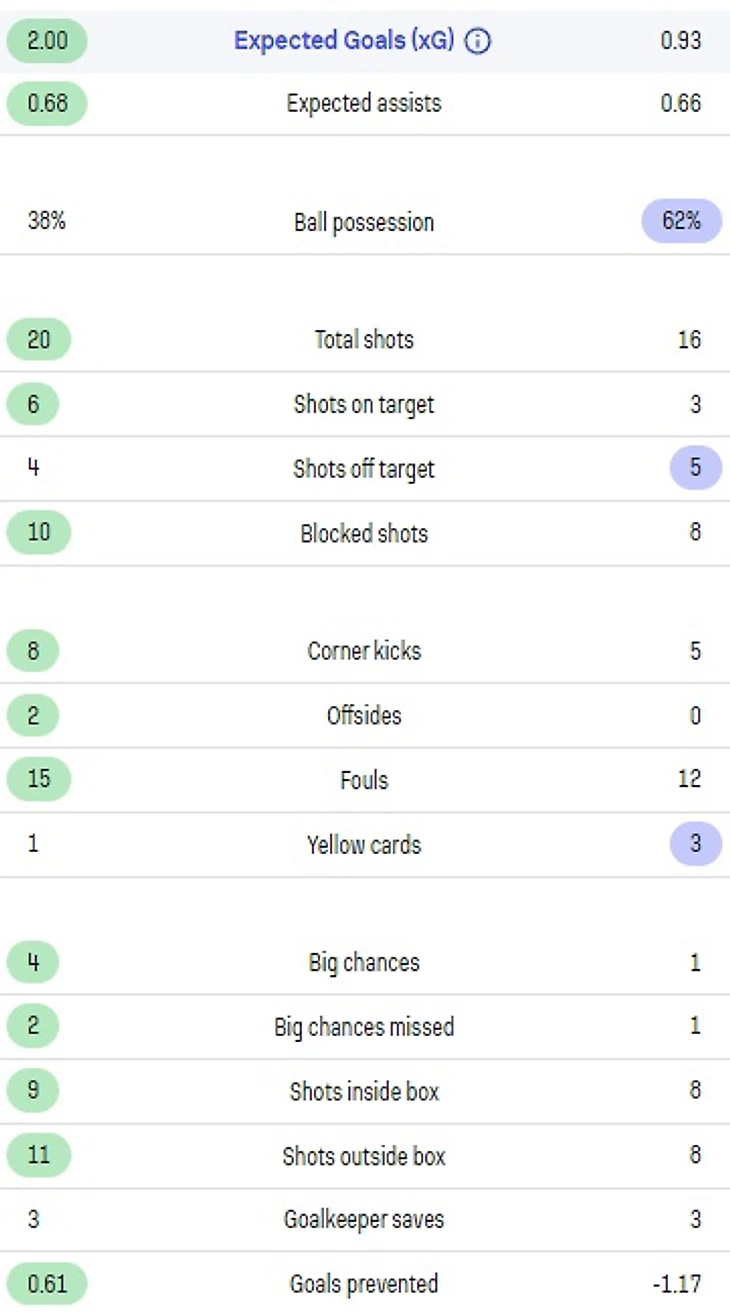Image resolution: width=730 pixels, height=1312 pixels.
Task: Select the Goalkeeper saves label
Action: pyautogui.click(x=364, y=1220)
